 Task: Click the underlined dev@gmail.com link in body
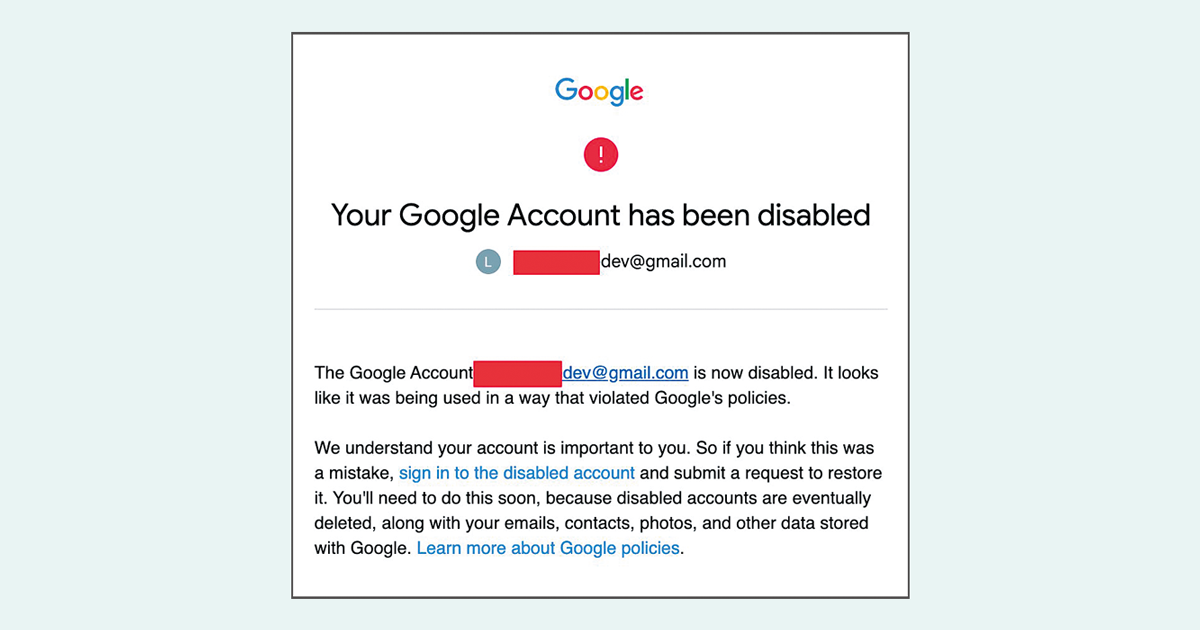pos(625,373)
